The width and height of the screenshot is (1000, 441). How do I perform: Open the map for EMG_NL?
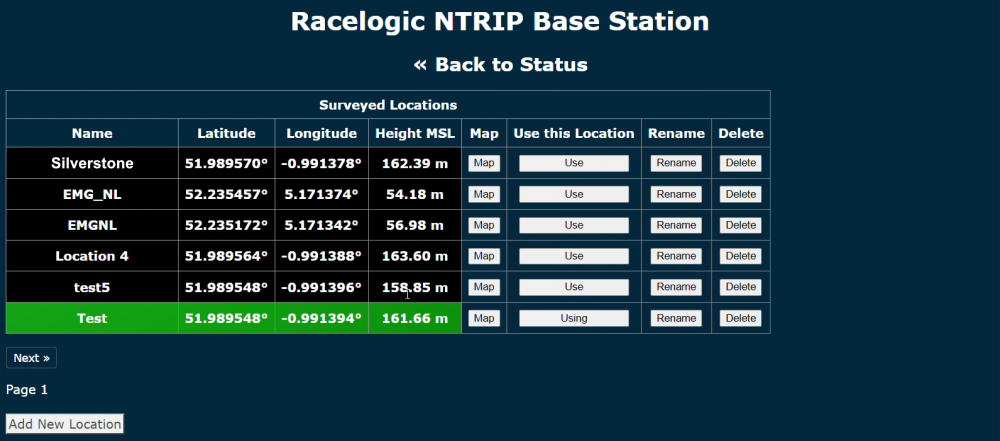pos(484,194)
